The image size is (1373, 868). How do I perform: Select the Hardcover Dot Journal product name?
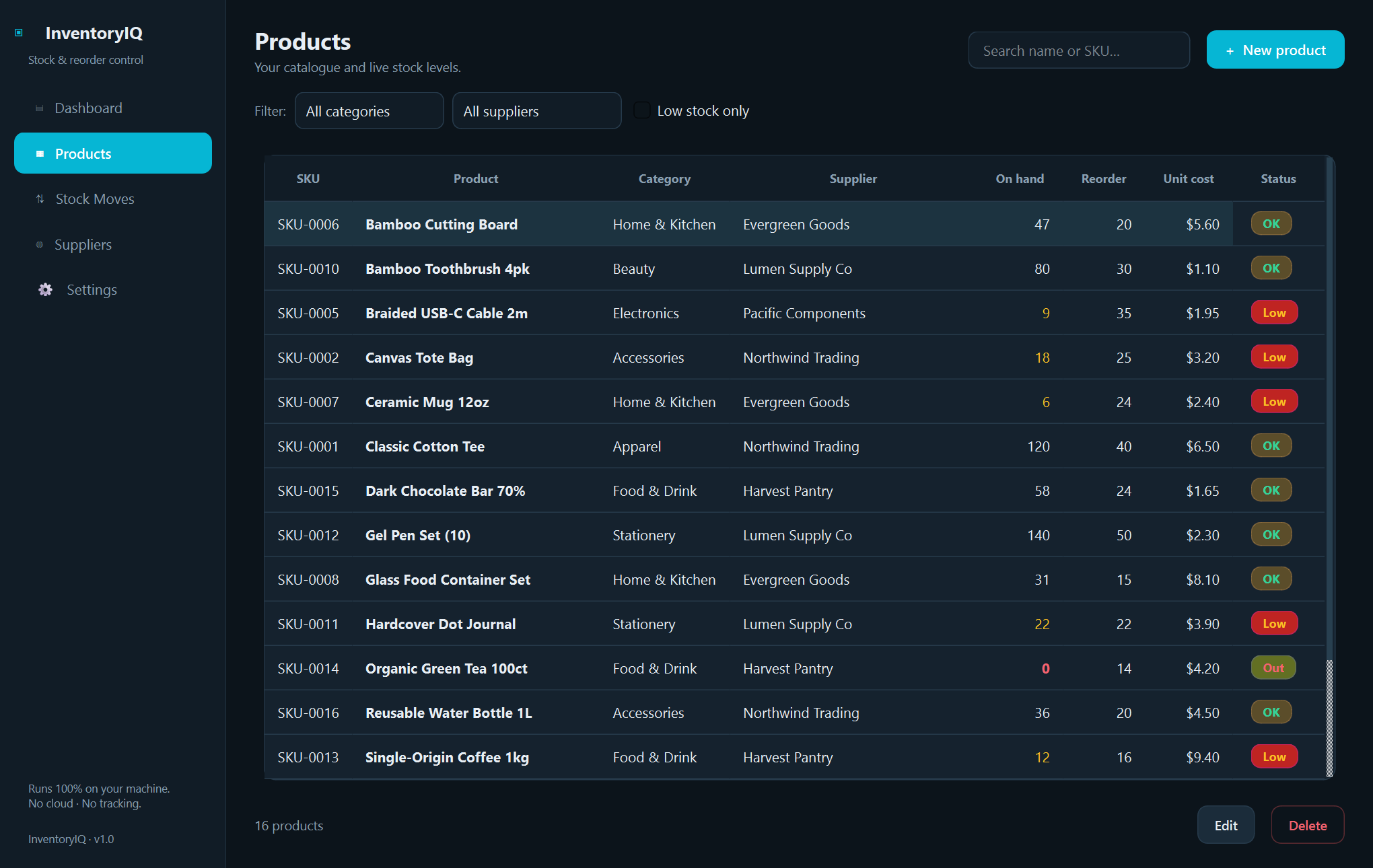click(441, 624)
